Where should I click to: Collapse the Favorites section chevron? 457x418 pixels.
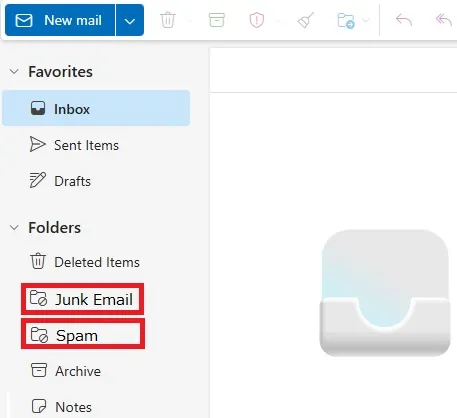(x=14, y=71)
